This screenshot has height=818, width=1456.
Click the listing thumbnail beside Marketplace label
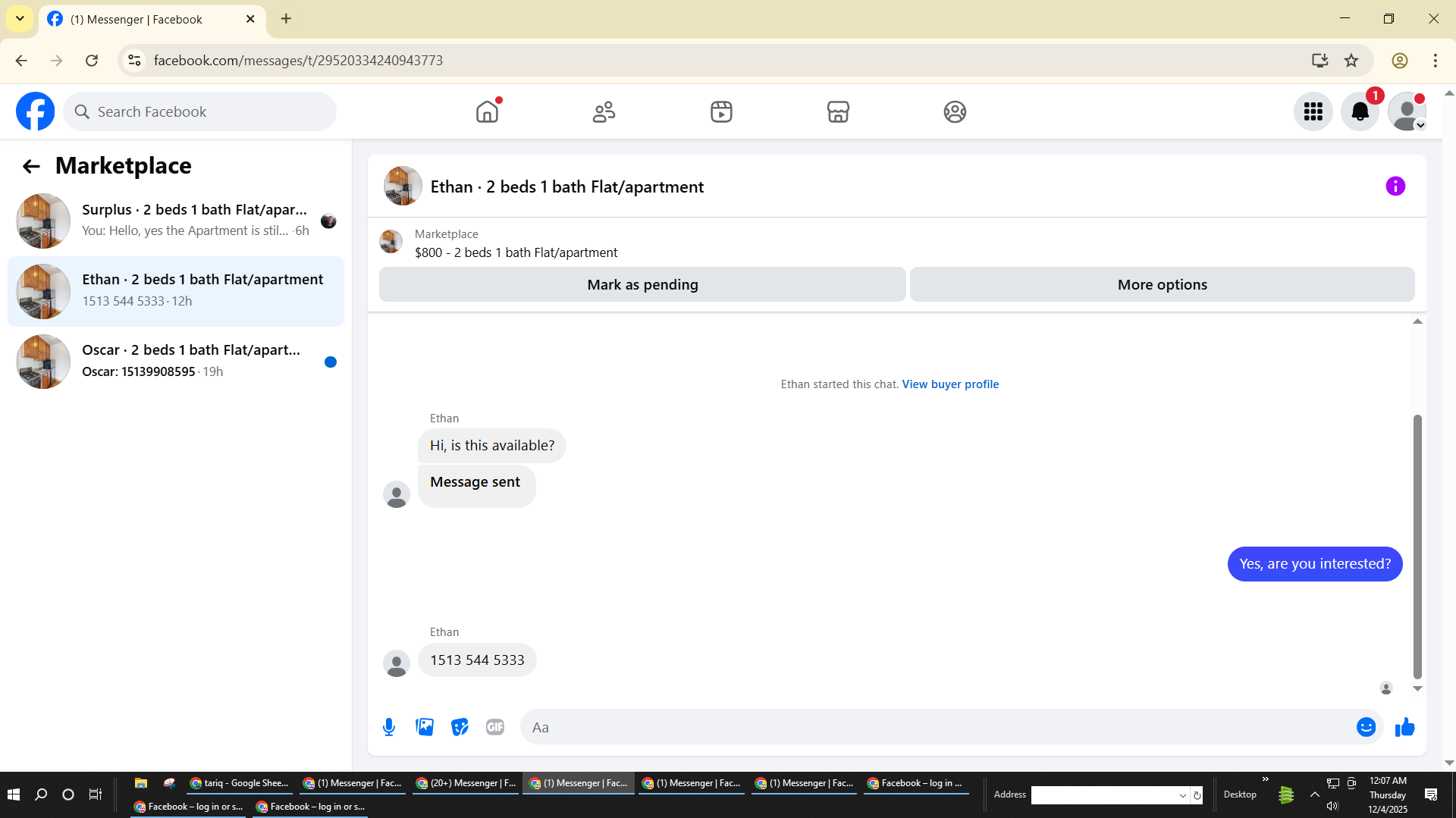[391, 242]
